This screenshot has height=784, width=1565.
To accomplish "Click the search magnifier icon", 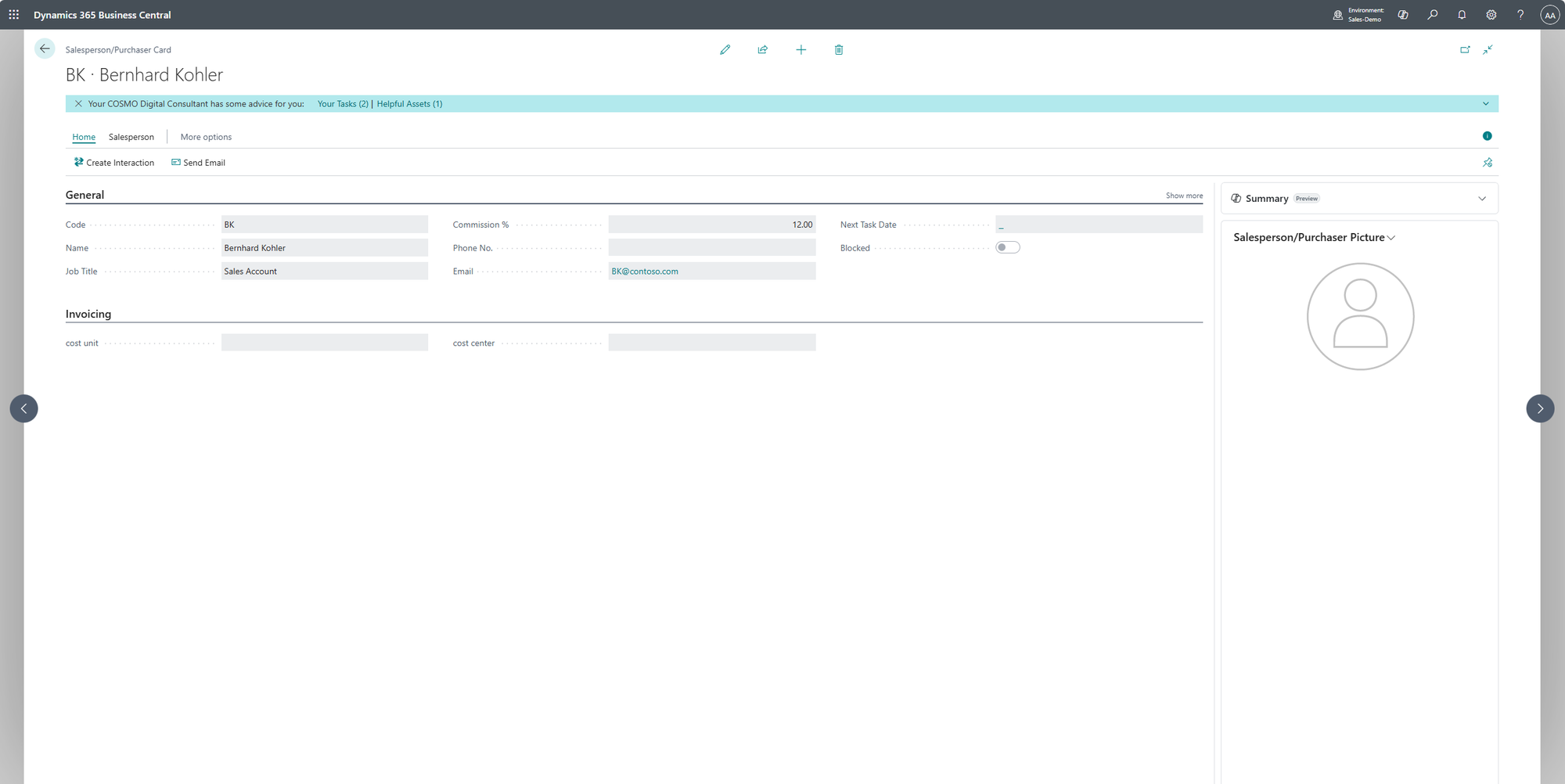I will 1432,15.
